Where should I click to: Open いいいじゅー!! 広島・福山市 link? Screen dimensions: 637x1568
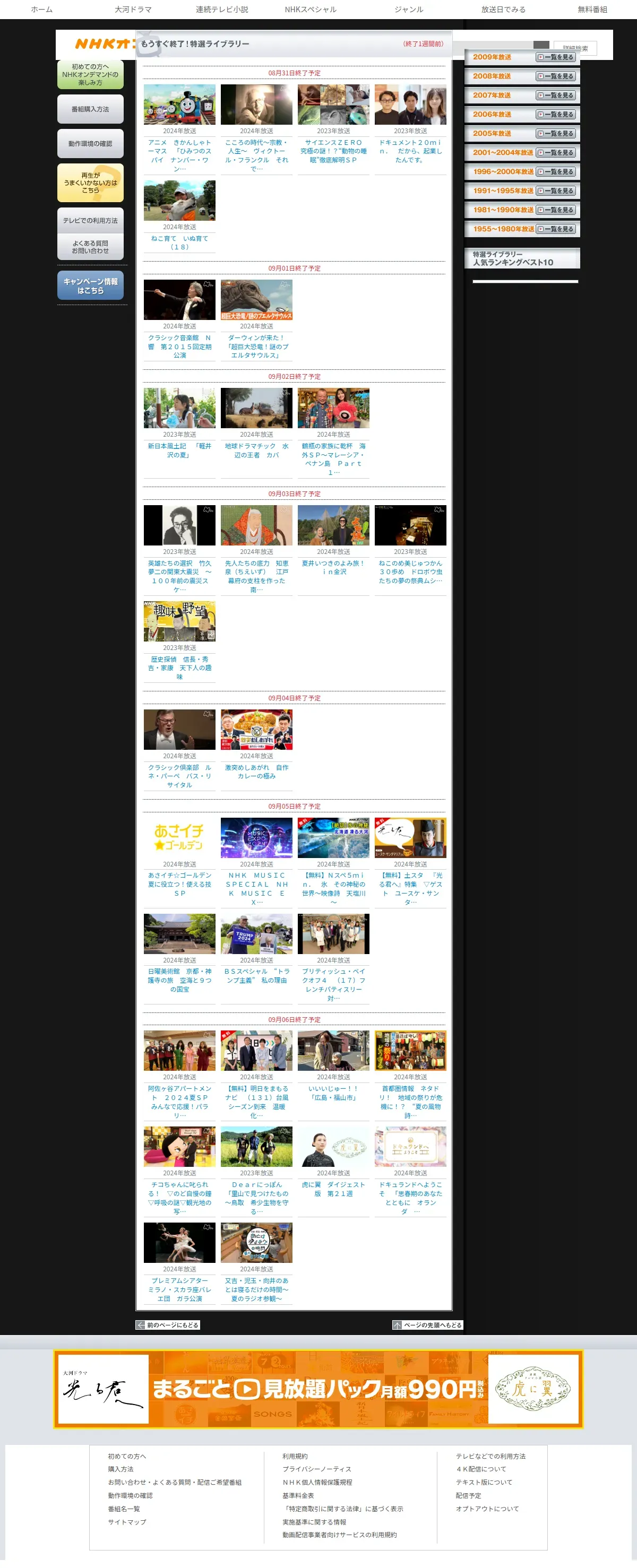[333, 1093]
